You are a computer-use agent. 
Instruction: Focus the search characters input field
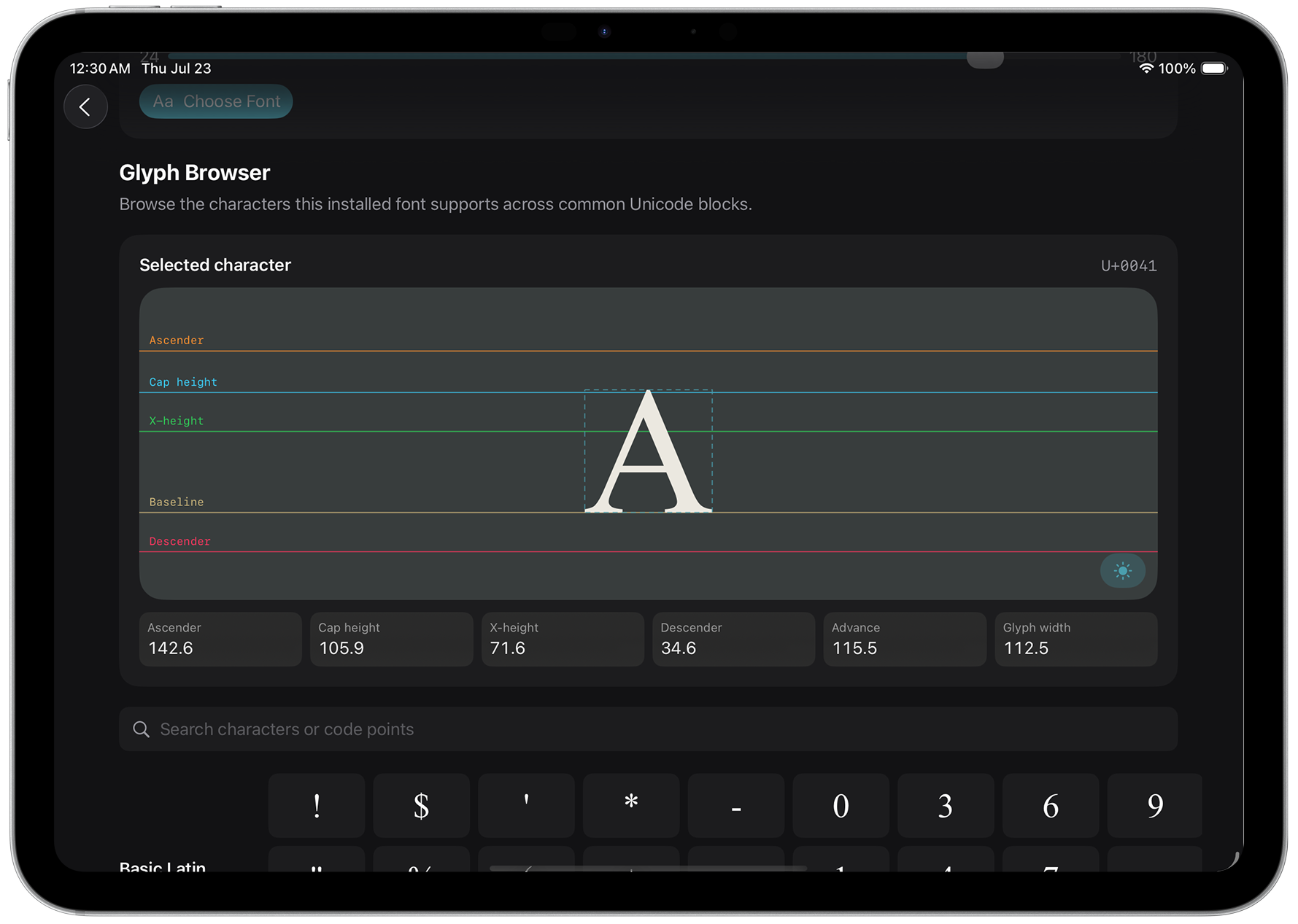coord(648,729)
